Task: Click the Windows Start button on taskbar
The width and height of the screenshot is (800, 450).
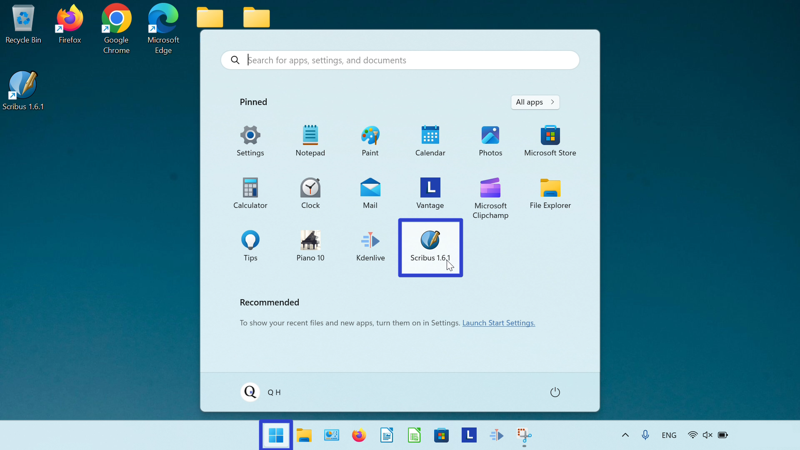Action: (x=276, y=435)
